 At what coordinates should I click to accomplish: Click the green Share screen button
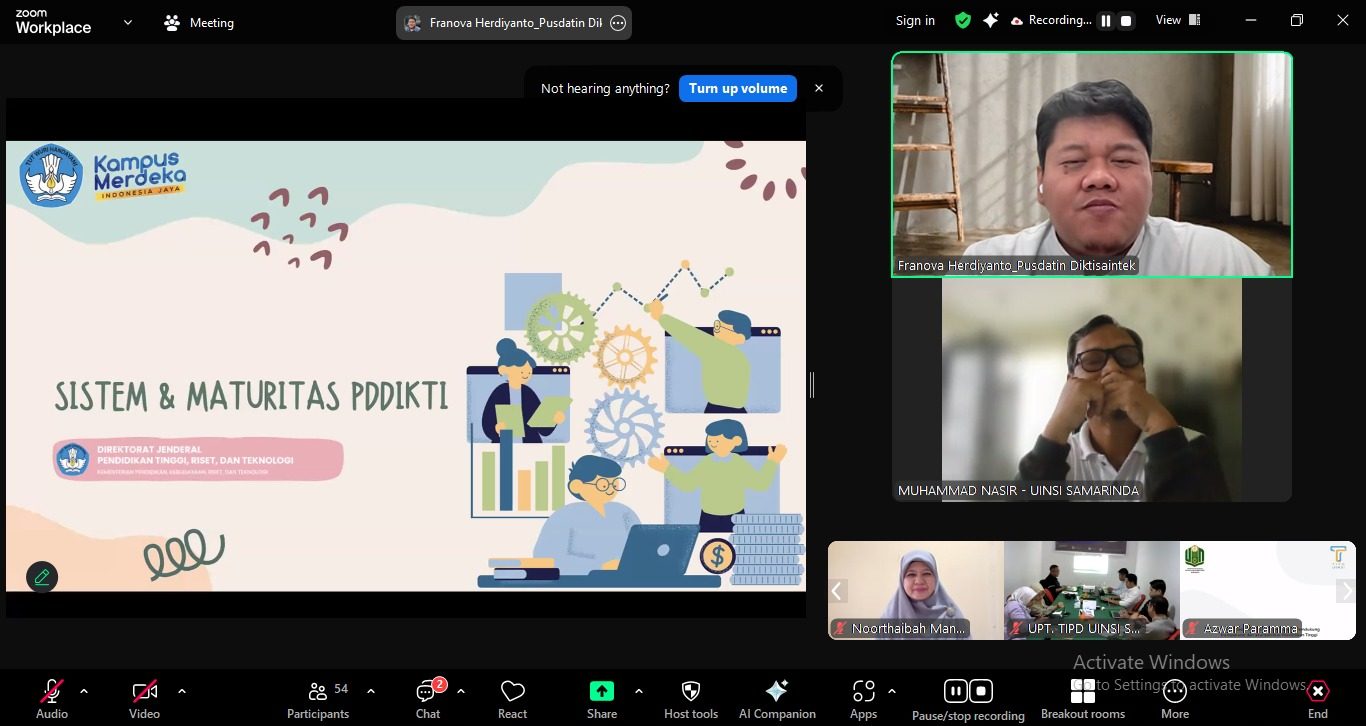pos(602,699)
